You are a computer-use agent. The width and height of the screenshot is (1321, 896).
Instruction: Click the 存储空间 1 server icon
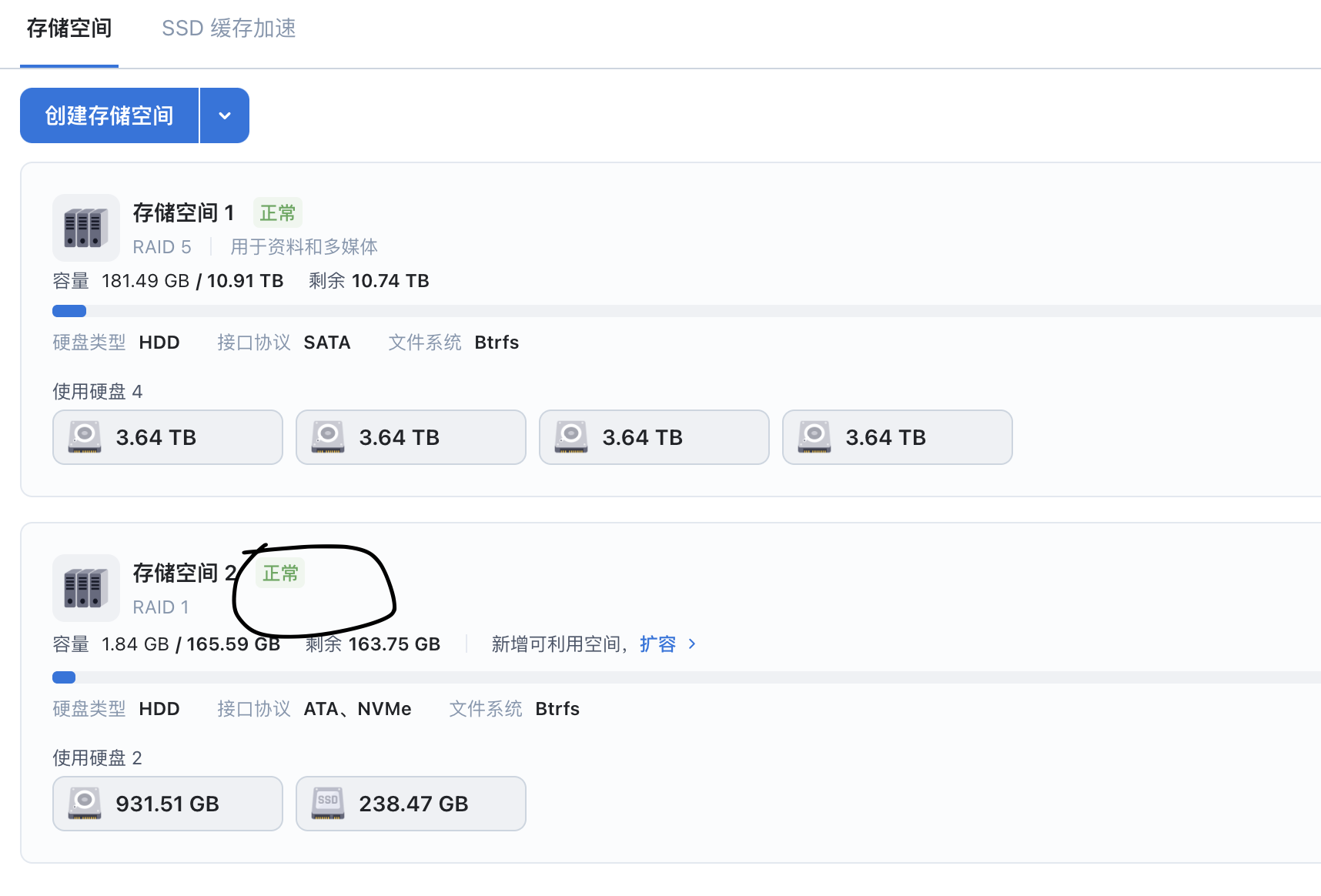[x=85, y=228]
